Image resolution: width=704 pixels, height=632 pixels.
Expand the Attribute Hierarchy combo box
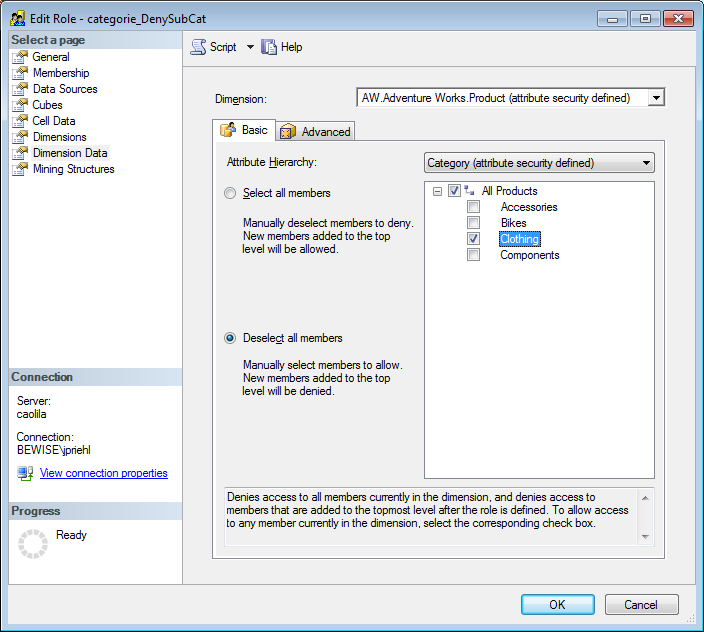point(647,163)
